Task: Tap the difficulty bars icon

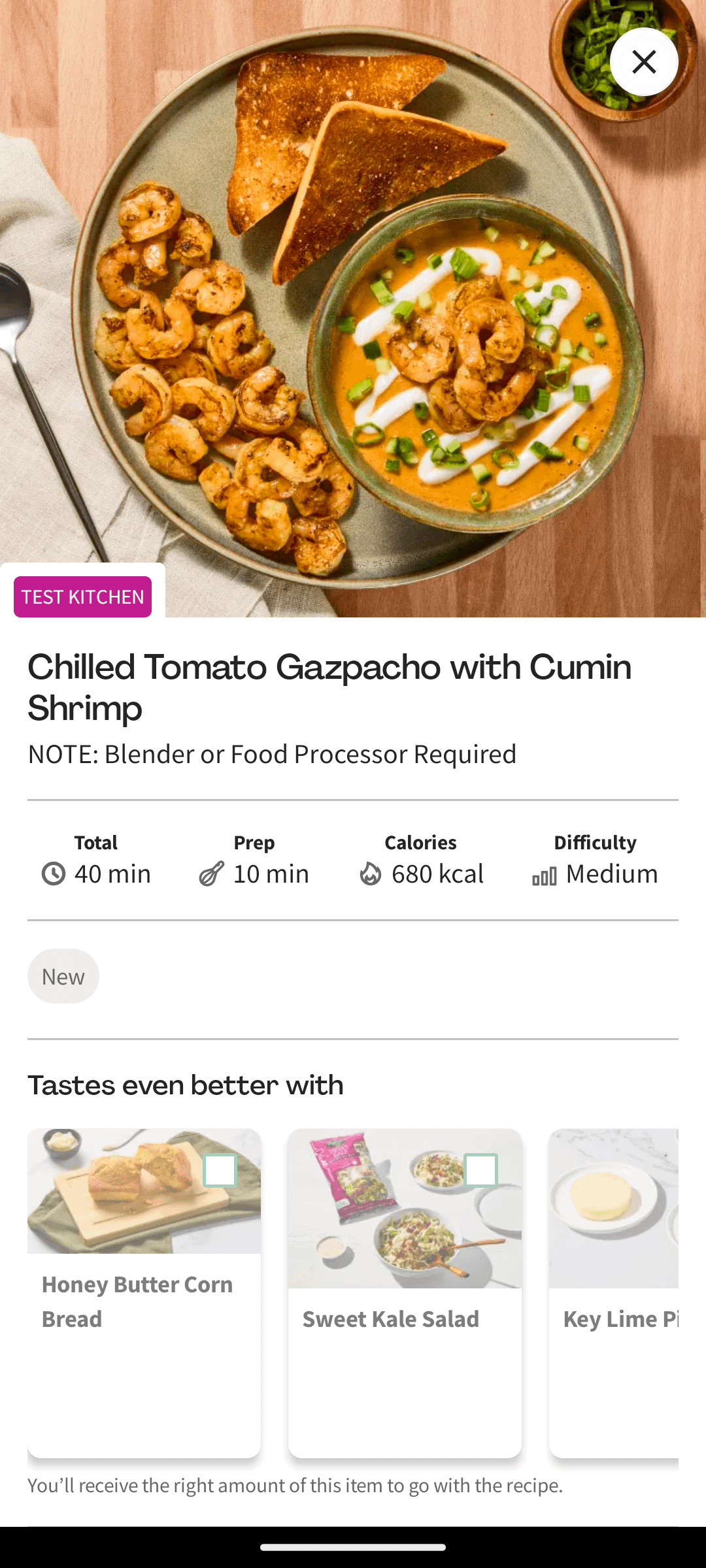Action: pos(545,875)
